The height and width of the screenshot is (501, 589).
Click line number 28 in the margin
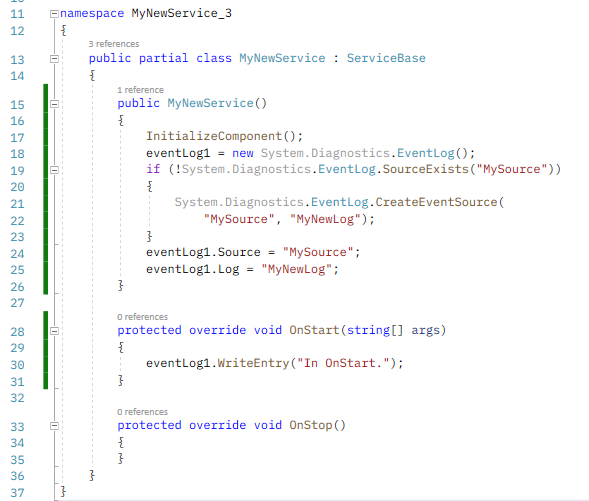(17, 332)
